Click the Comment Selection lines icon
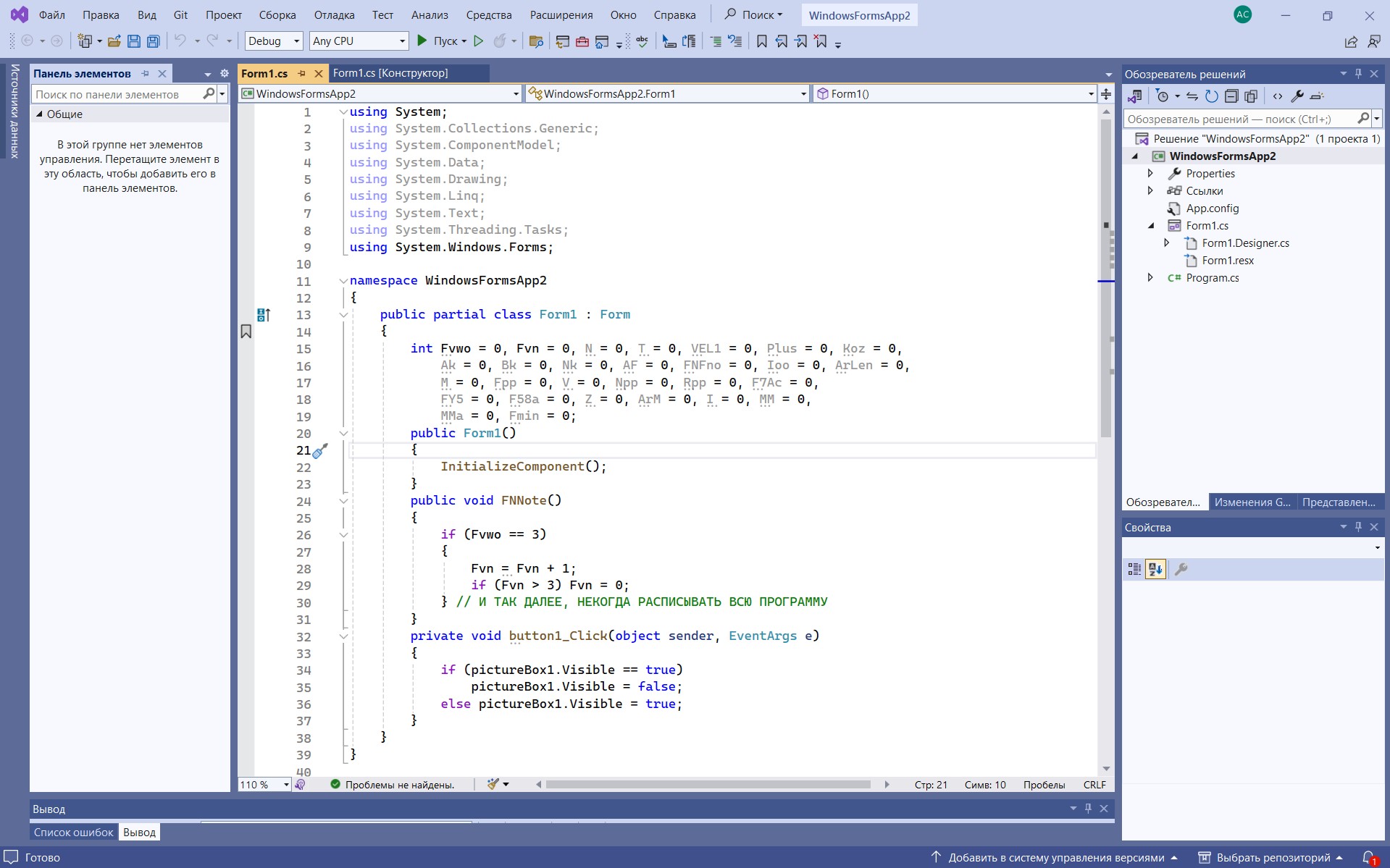 pos(716,41)
